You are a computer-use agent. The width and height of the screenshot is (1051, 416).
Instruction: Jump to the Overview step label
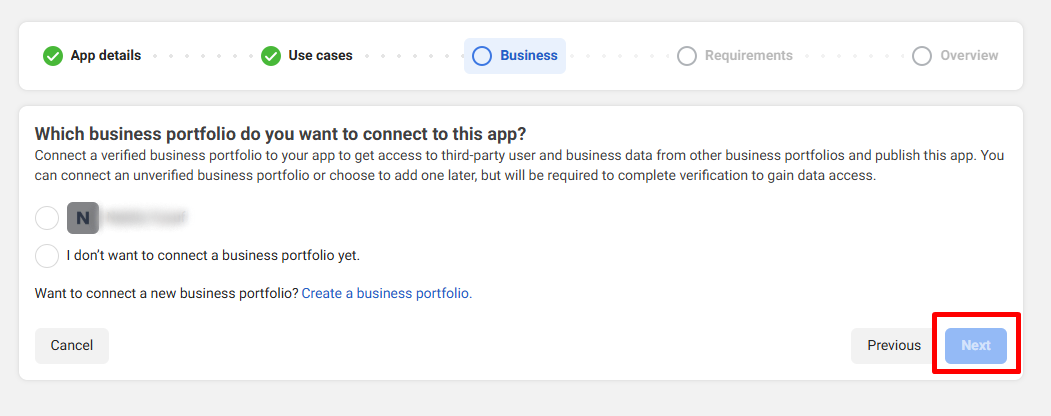point(969,56)
